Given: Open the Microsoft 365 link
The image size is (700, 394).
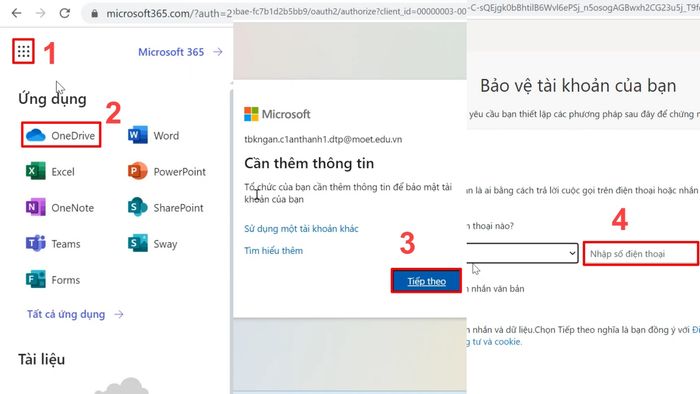Looking at the screenshot, I should pos(171,52).
